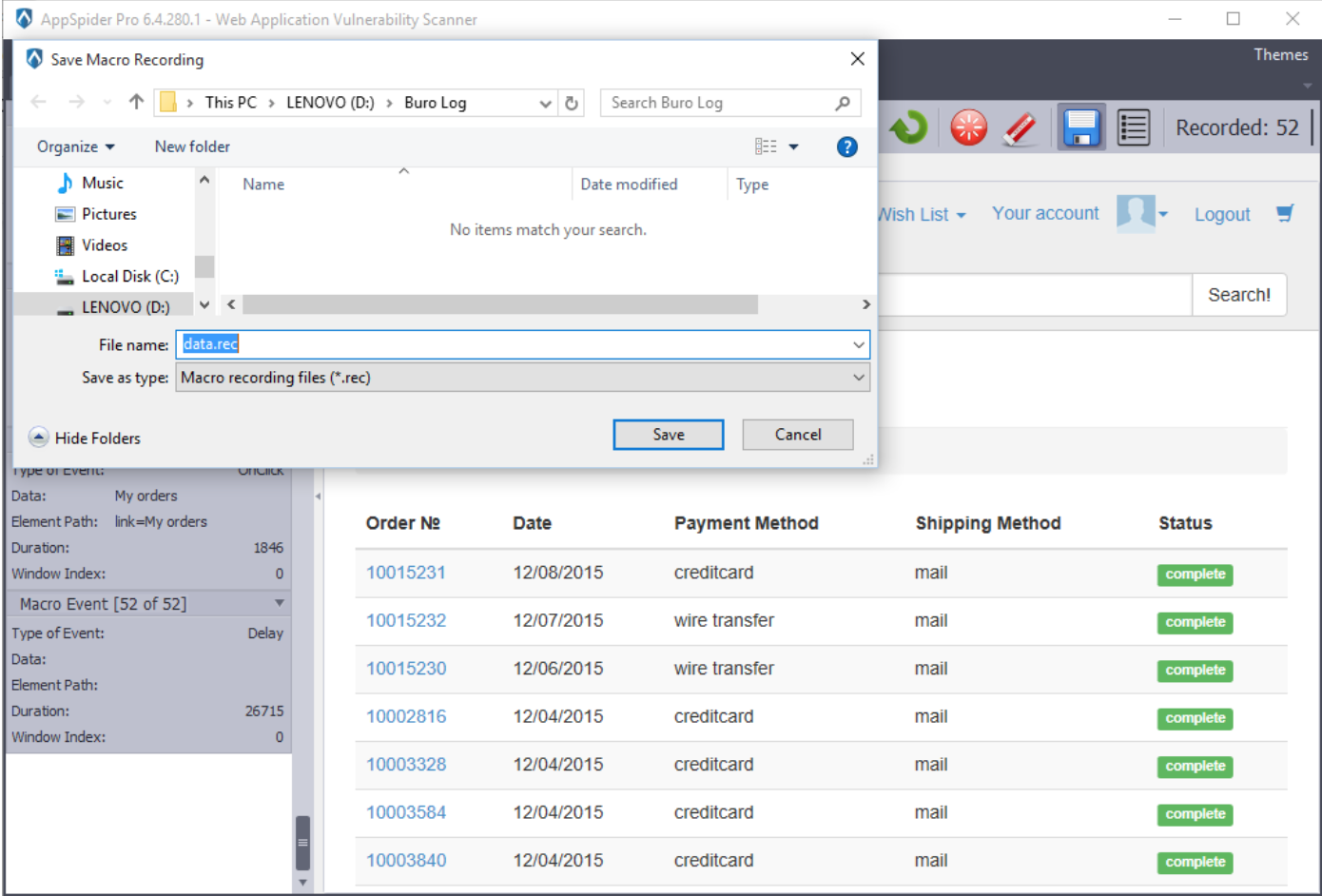Sort by the Name column header
Viewport: 1322px width, 896px height.
click(263, 185)
